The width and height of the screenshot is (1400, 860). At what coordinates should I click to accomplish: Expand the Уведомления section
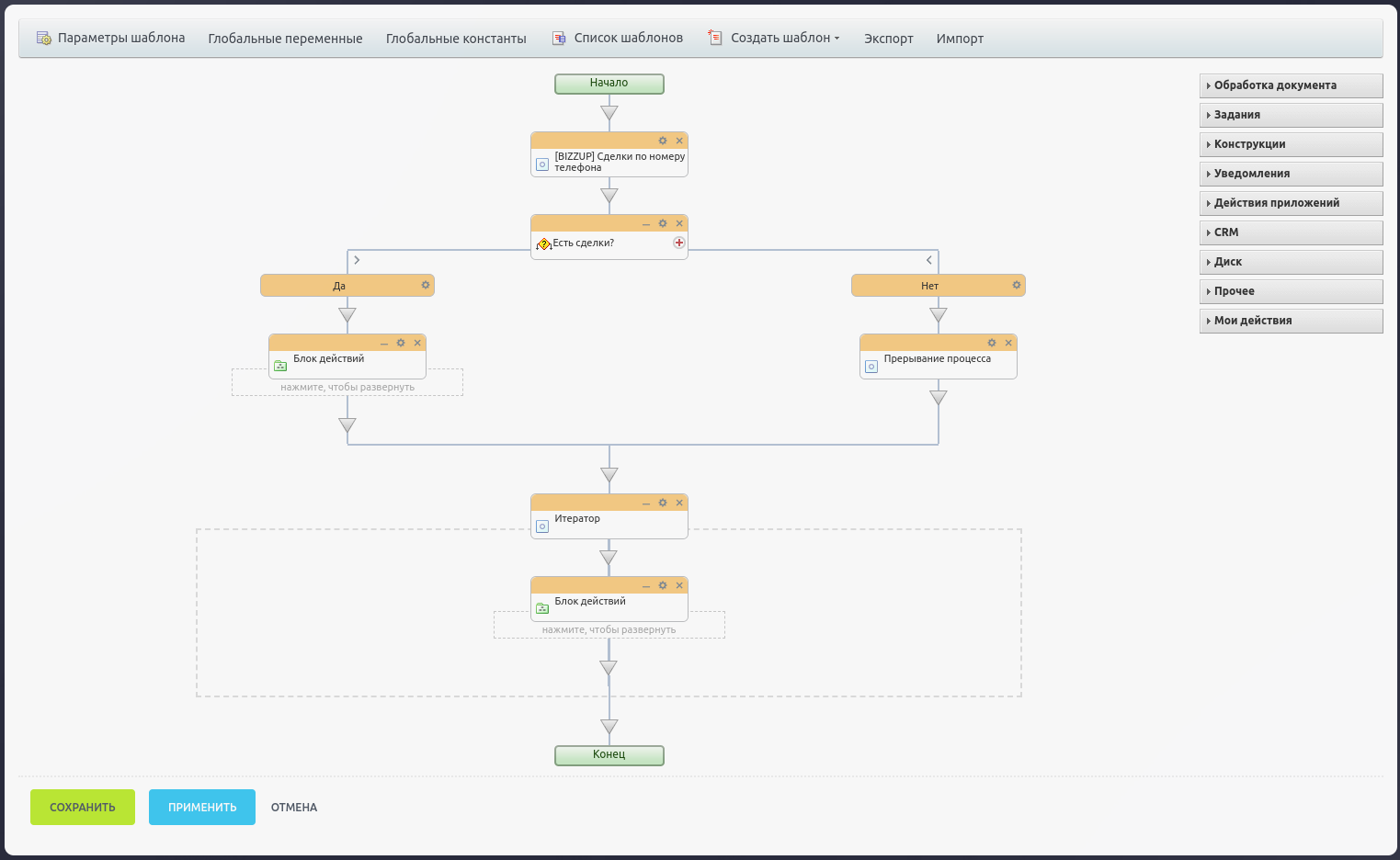click(x=1291, y=174)
